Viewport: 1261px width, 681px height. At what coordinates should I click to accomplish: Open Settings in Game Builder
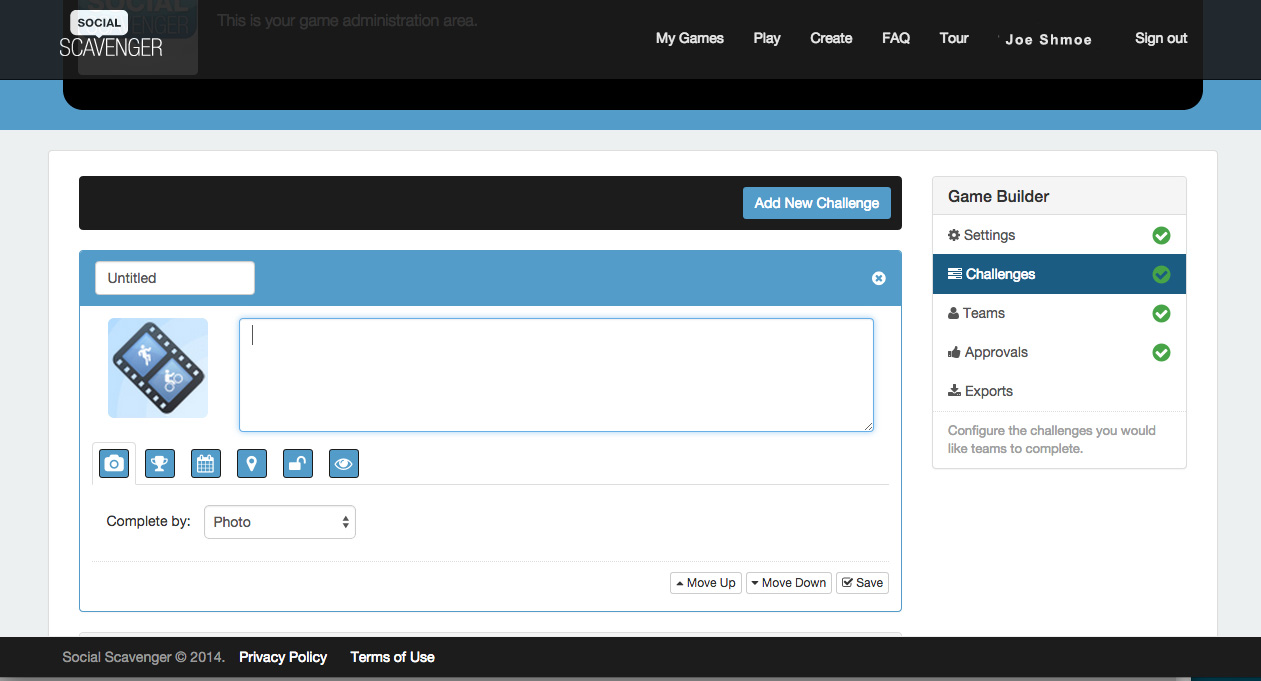(x=1059, y=235)
